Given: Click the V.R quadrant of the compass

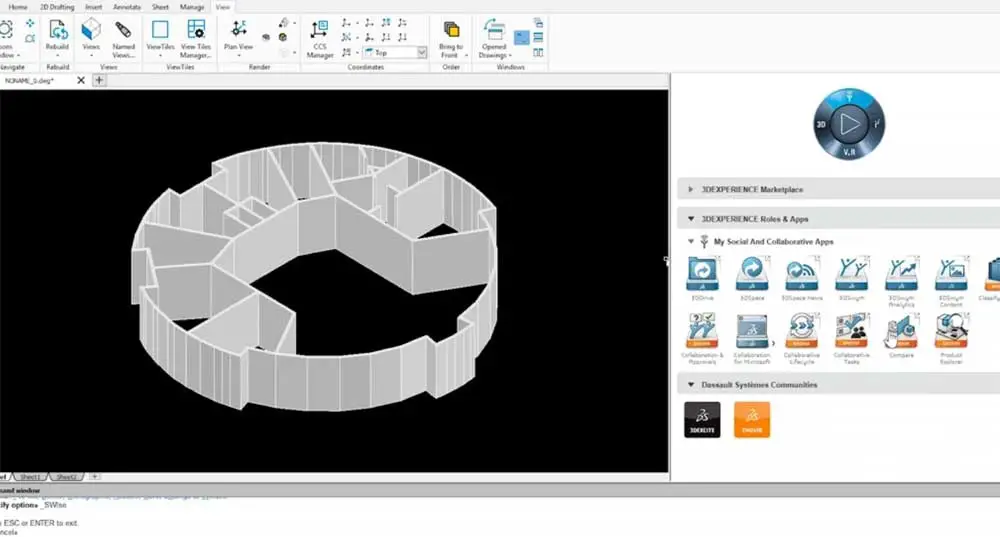Looking at the screenshot, I should tap(849, 152).
